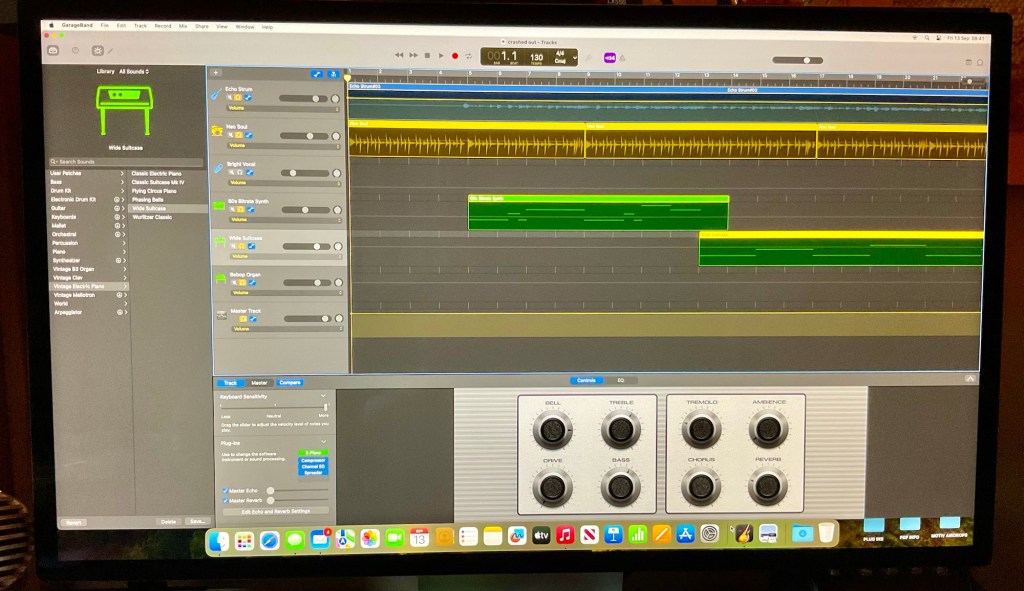Switch to the EQ tab
Viewport: 1024px width, 591px height.
coord(620,380)
